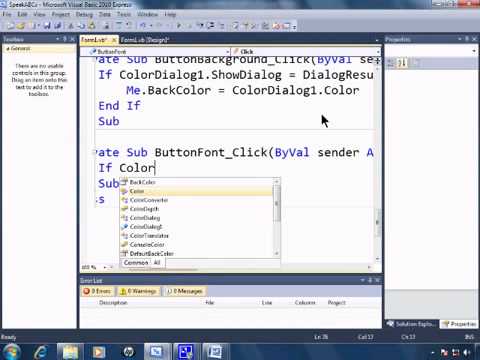Open the Project menu

coord(61,14)
